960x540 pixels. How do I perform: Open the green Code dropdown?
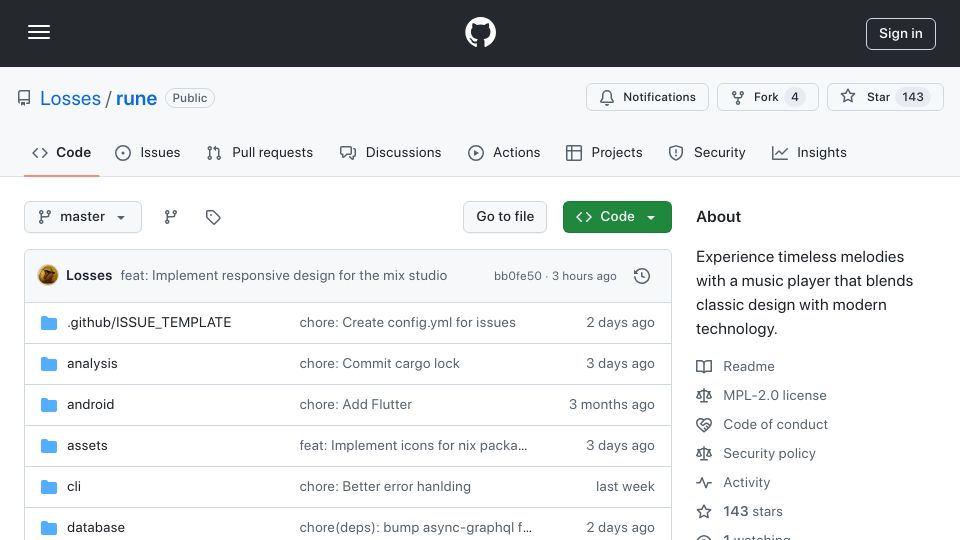(x=617, y=217)
